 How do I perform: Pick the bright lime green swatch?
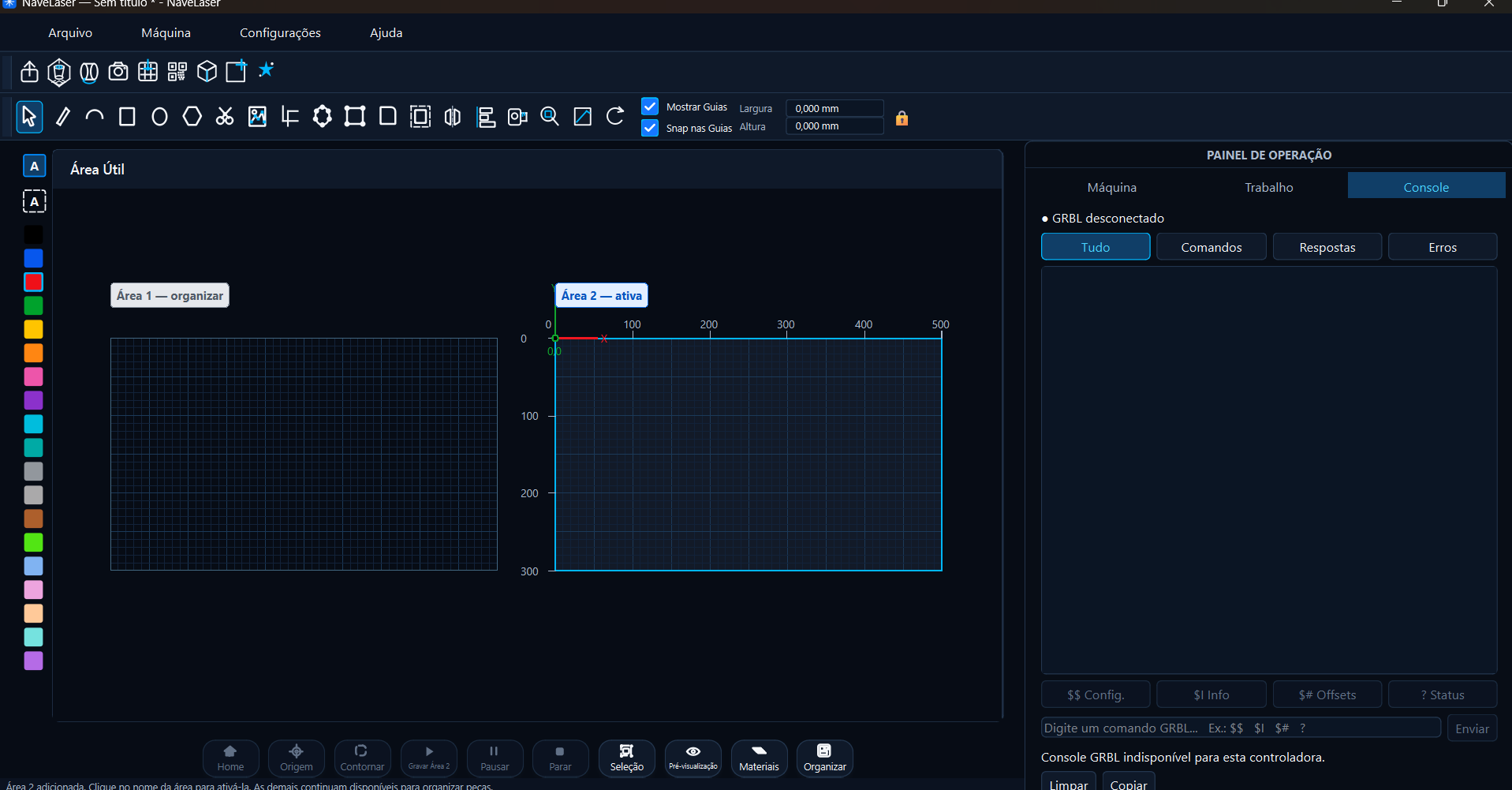pyautogui.click(x=33, y=542)
